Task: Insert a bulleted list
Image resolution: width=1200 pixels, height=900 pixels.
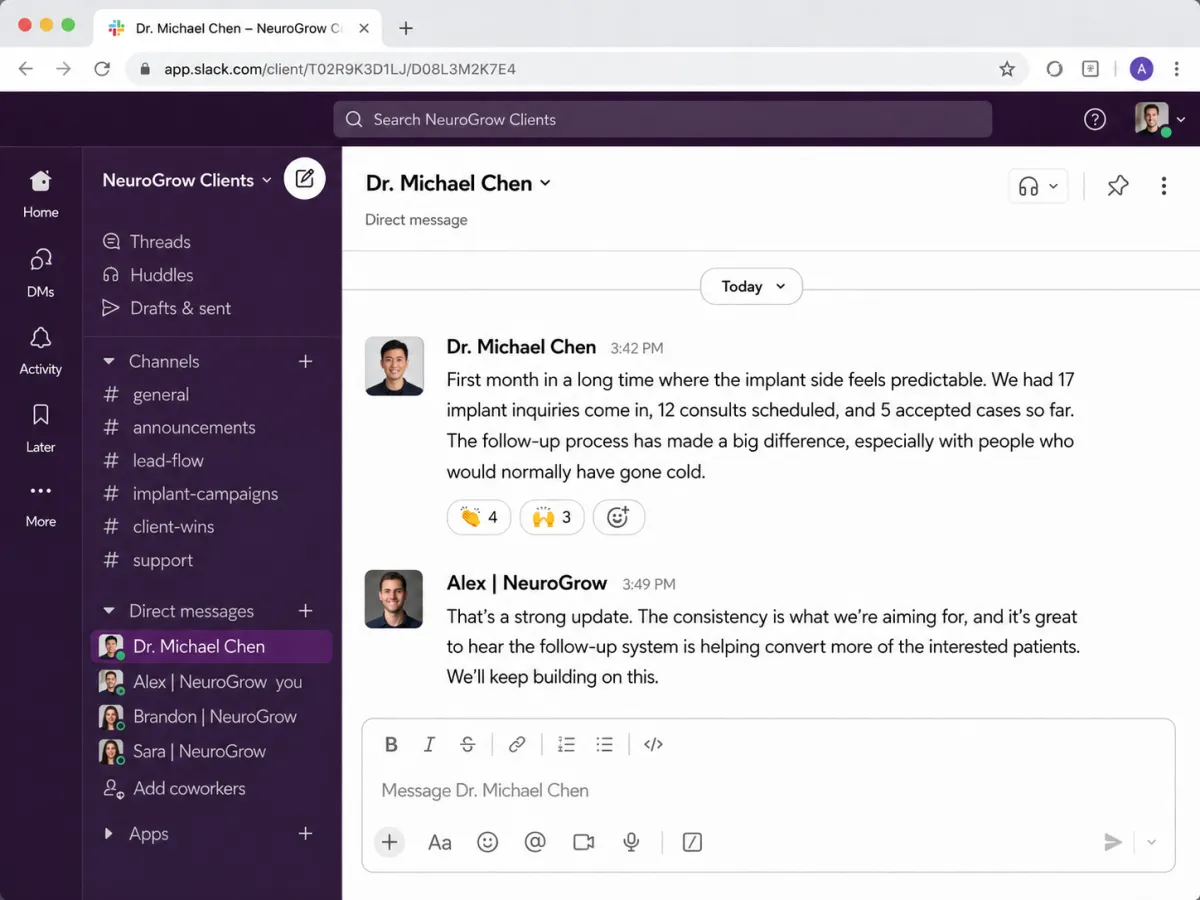Action: 604,744
